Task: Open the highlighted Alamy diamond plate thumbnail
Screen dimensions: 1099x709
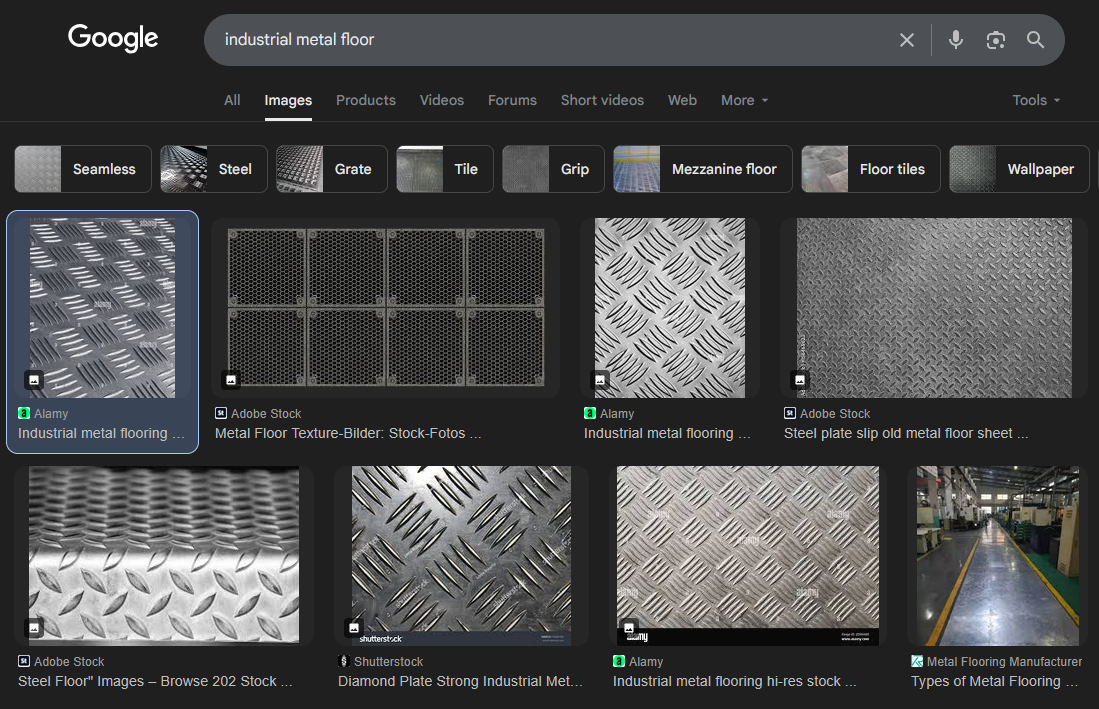Action: (102, 308)
